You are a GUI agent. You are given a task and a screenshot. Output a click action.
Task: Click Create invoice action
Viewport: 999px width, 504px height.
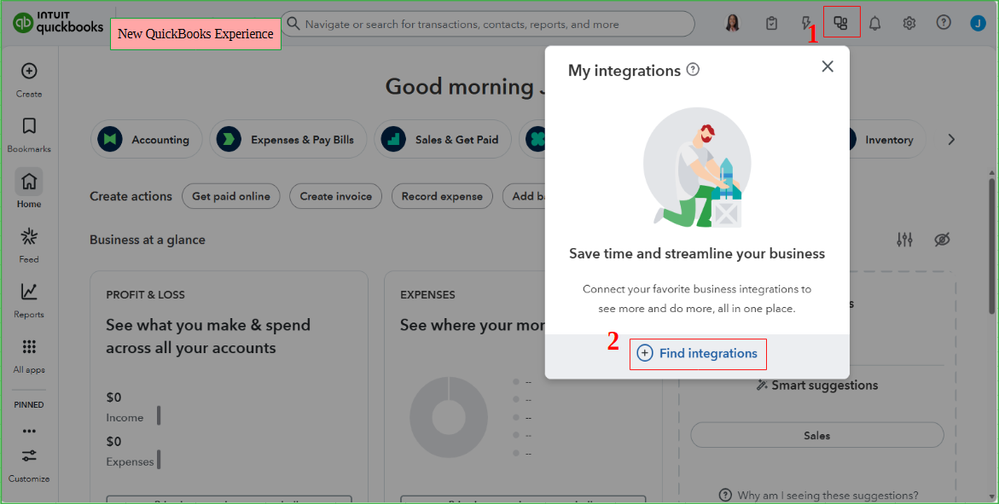[x=336, y=196]
